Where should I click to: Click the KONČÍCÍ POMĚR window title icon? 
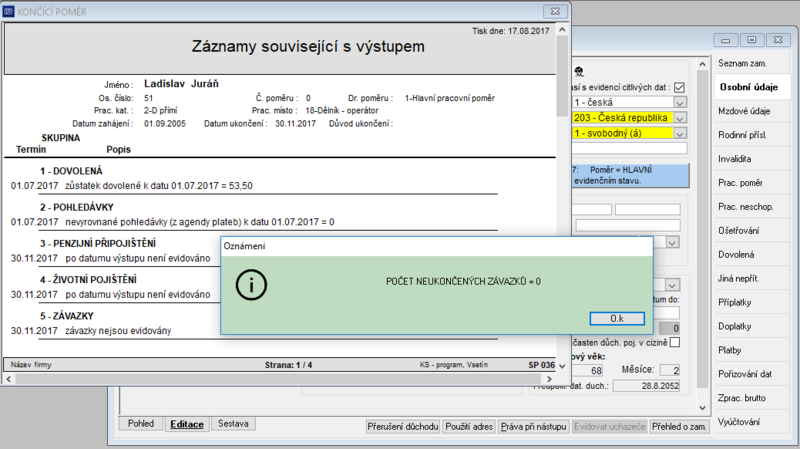coord(8,11)
